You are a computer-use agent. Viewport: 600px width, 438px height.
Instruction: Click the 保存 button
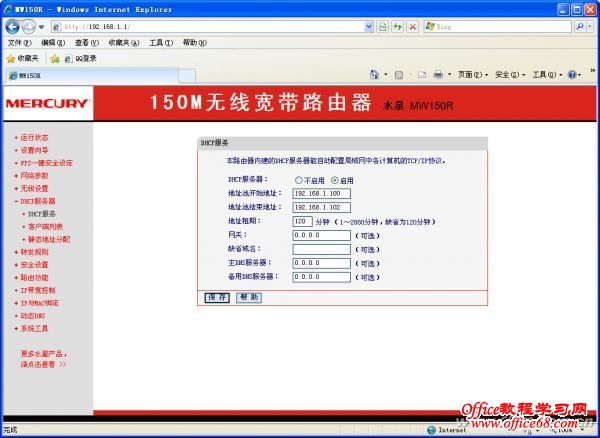coord(217,298)
